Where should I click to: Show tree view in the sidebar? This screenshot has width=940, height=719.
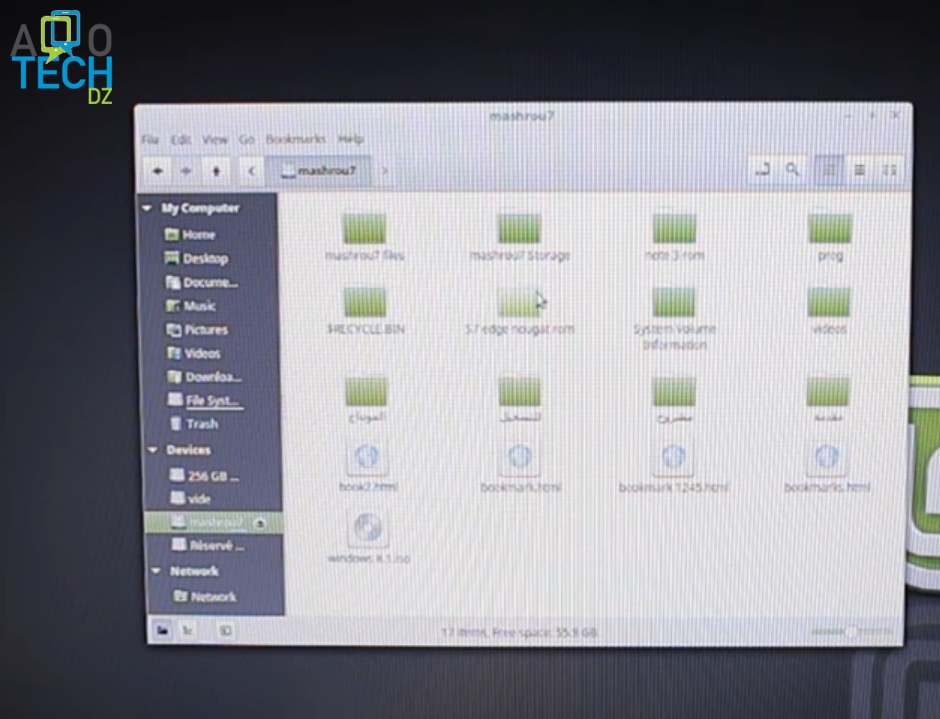pos(187,630)
